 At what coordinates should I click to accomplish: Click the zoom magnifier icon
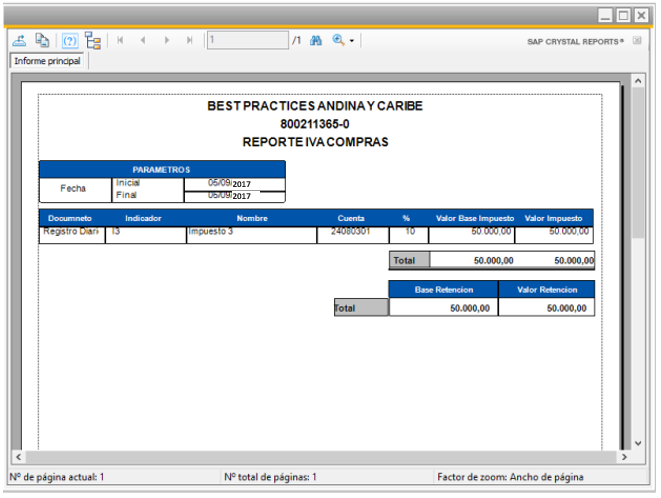(338, 41)
